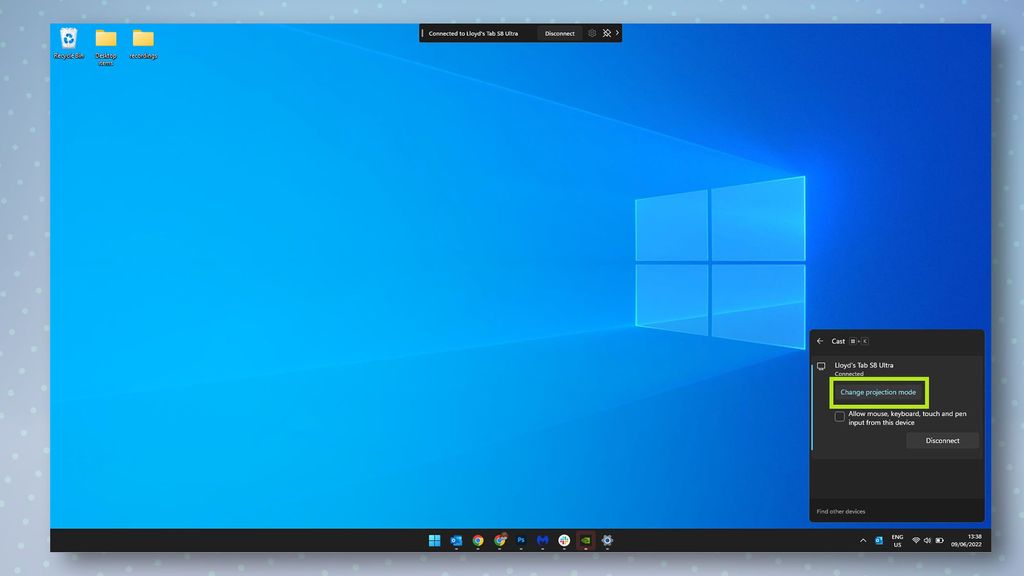The image size is (1024, 576).
Task: Click the volume icon in system tray
Action: tap(927, 540)
